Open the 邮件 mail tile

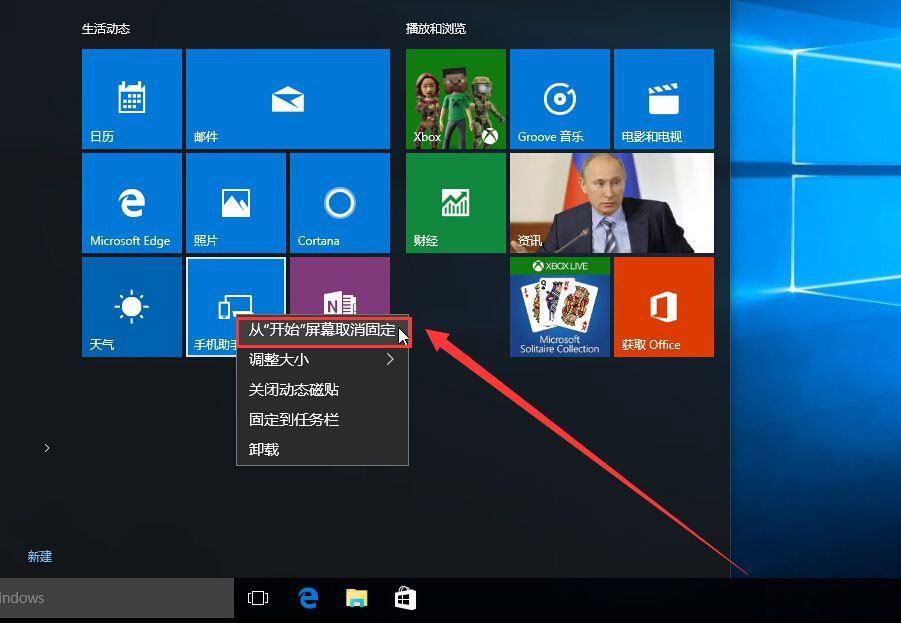point(288,99)
